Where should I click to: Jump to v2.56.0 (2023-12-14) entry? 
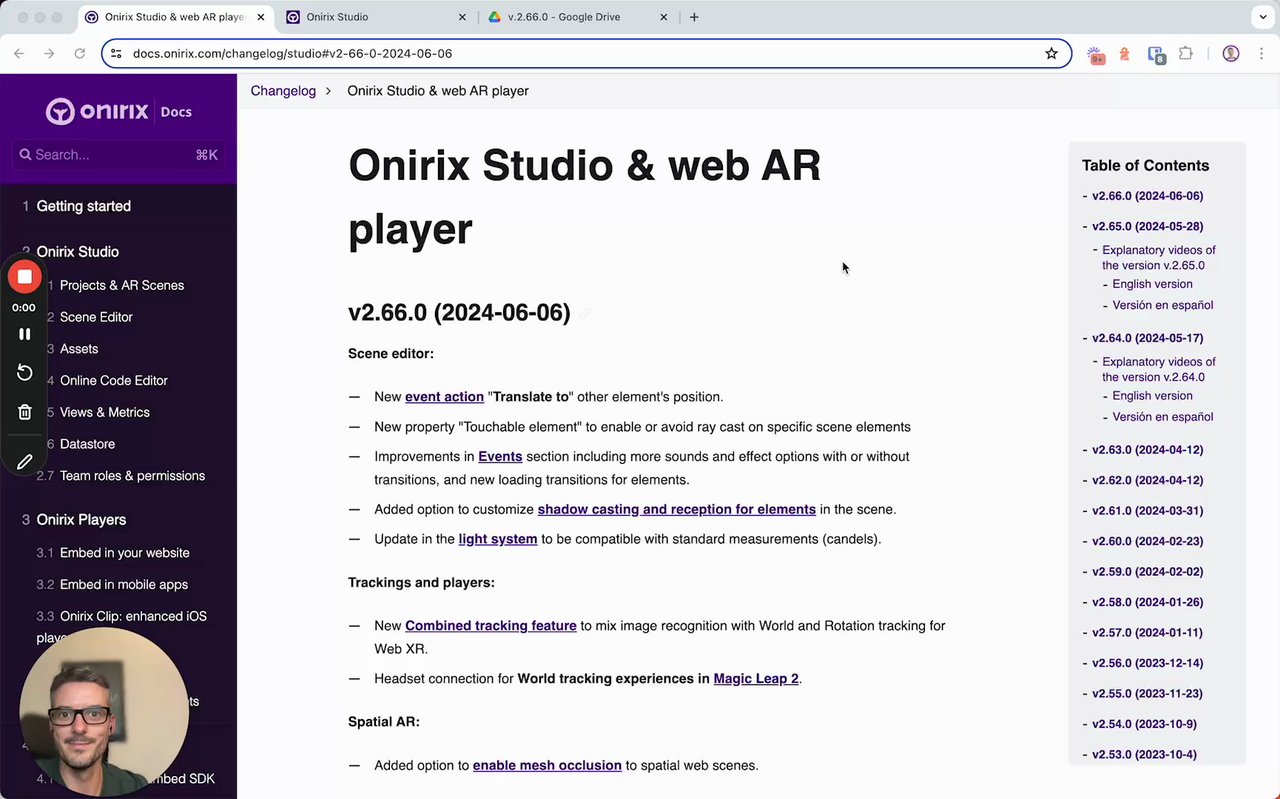coord(1147,664)
